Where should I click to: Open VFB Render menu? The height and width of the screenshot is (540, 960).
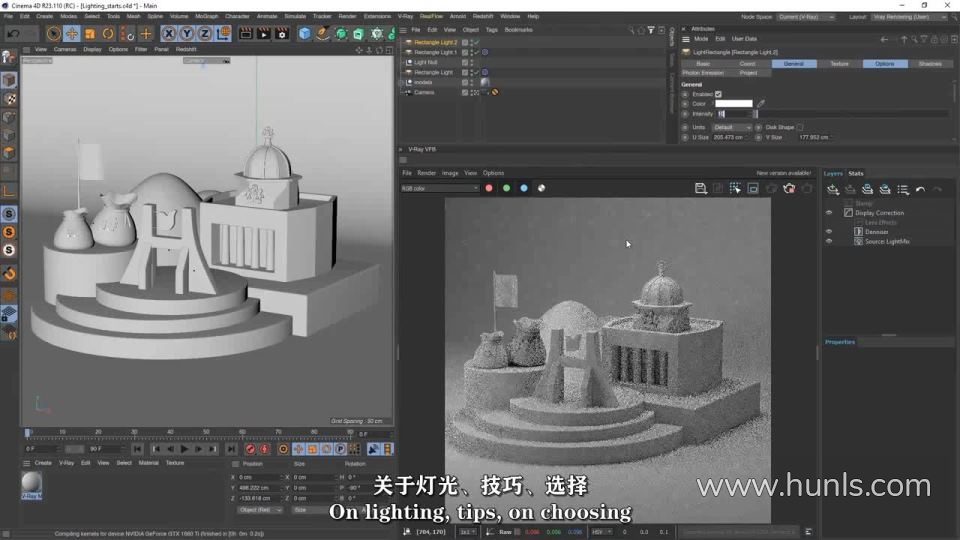(426, 173)
